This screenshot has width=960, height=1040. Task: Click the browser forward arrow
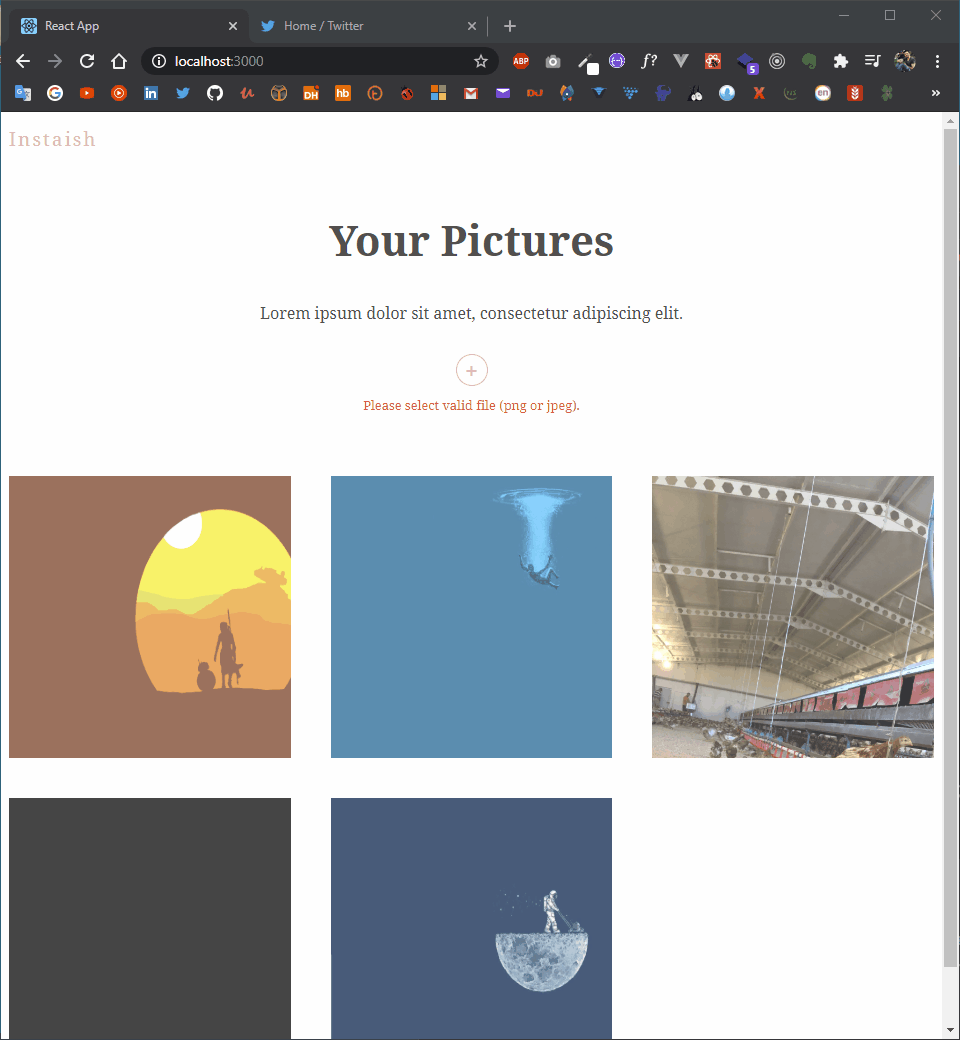coord(55,61)
